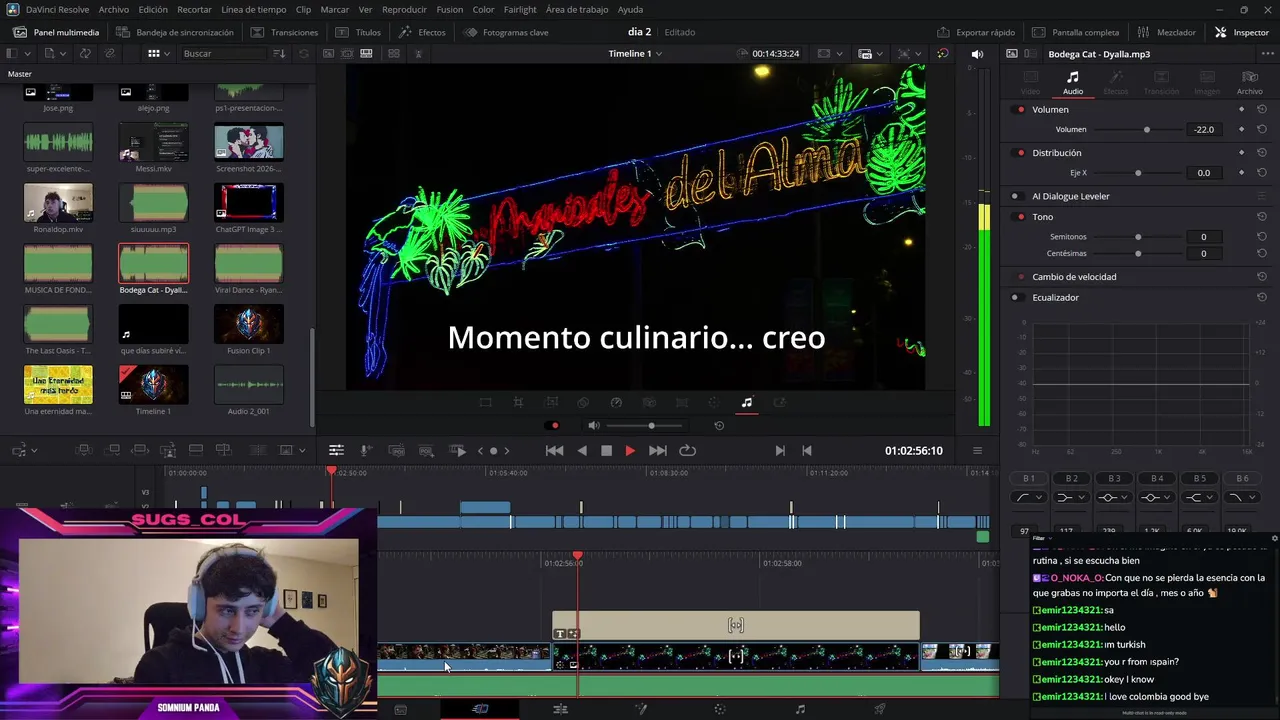Mute the viewer audio speaker icon
This screenshot has width=1280, height=720.
tap(594, 426)
